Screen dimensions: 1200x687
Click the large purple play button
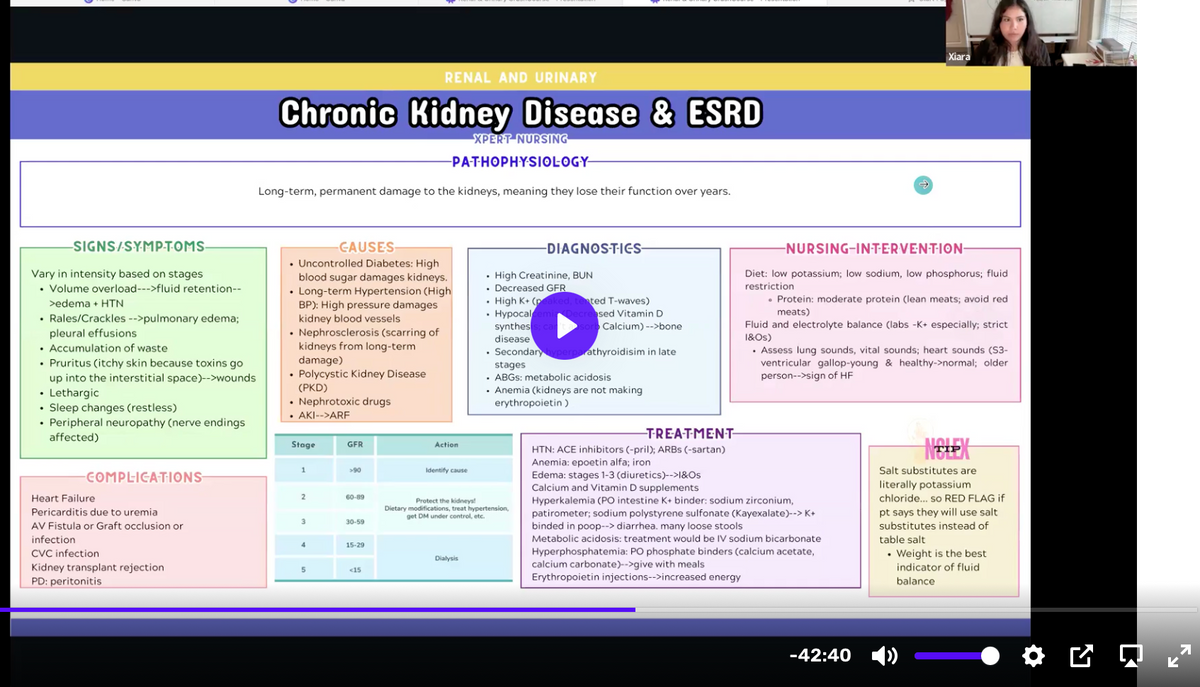(565, 326)
